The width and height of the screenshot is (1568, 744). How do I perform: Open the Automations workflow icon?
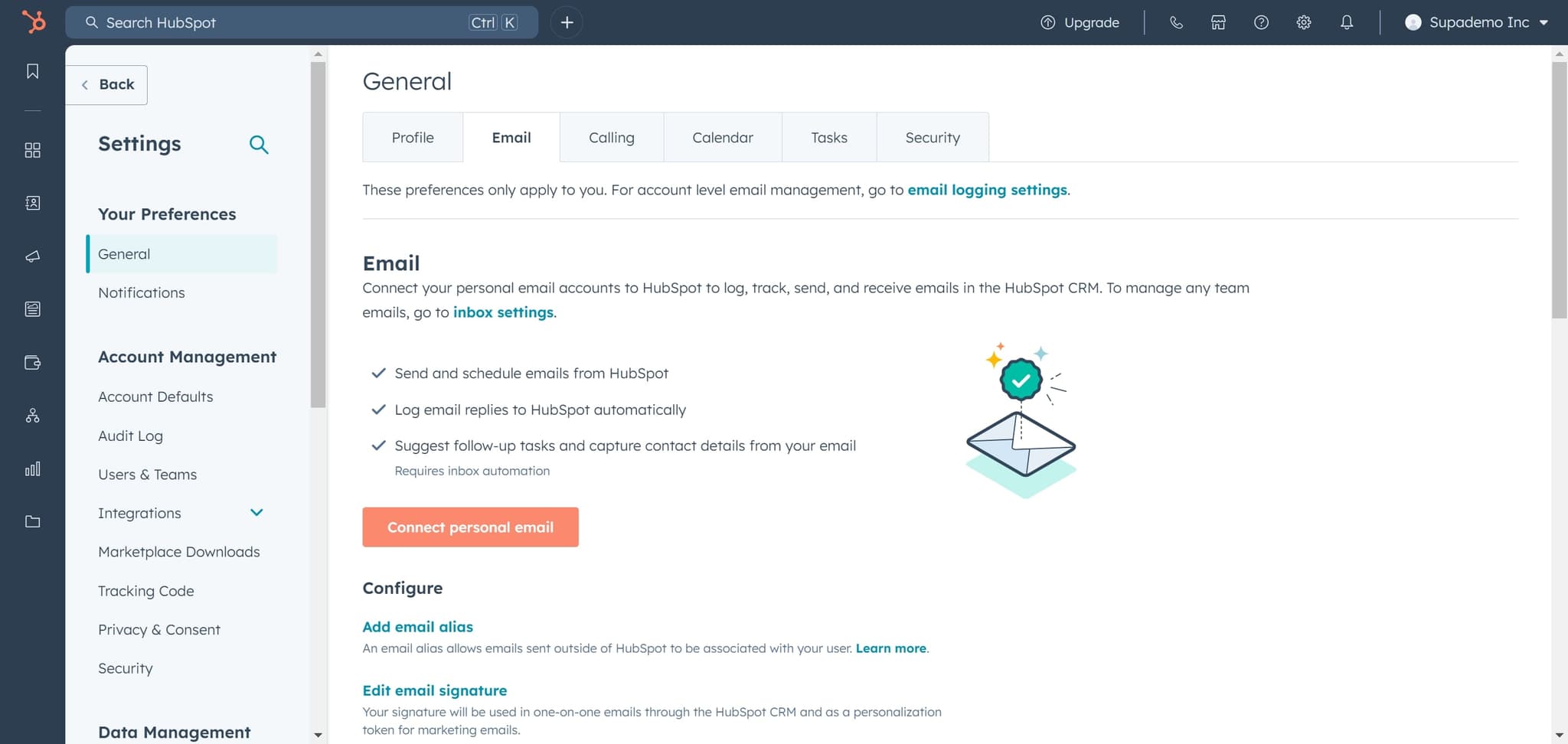pyautogui.click(x=32, y=416)
